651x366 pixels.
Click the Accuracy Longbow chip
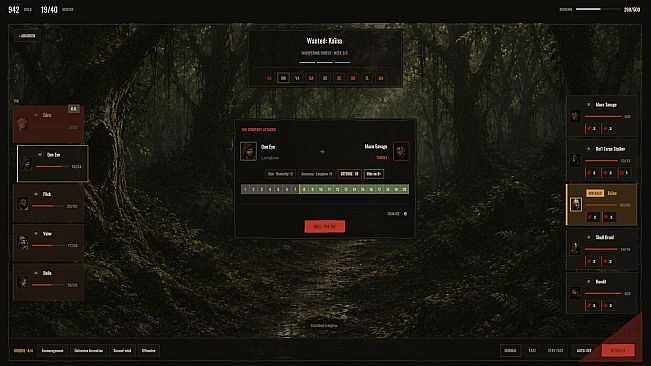coord(316,174)
